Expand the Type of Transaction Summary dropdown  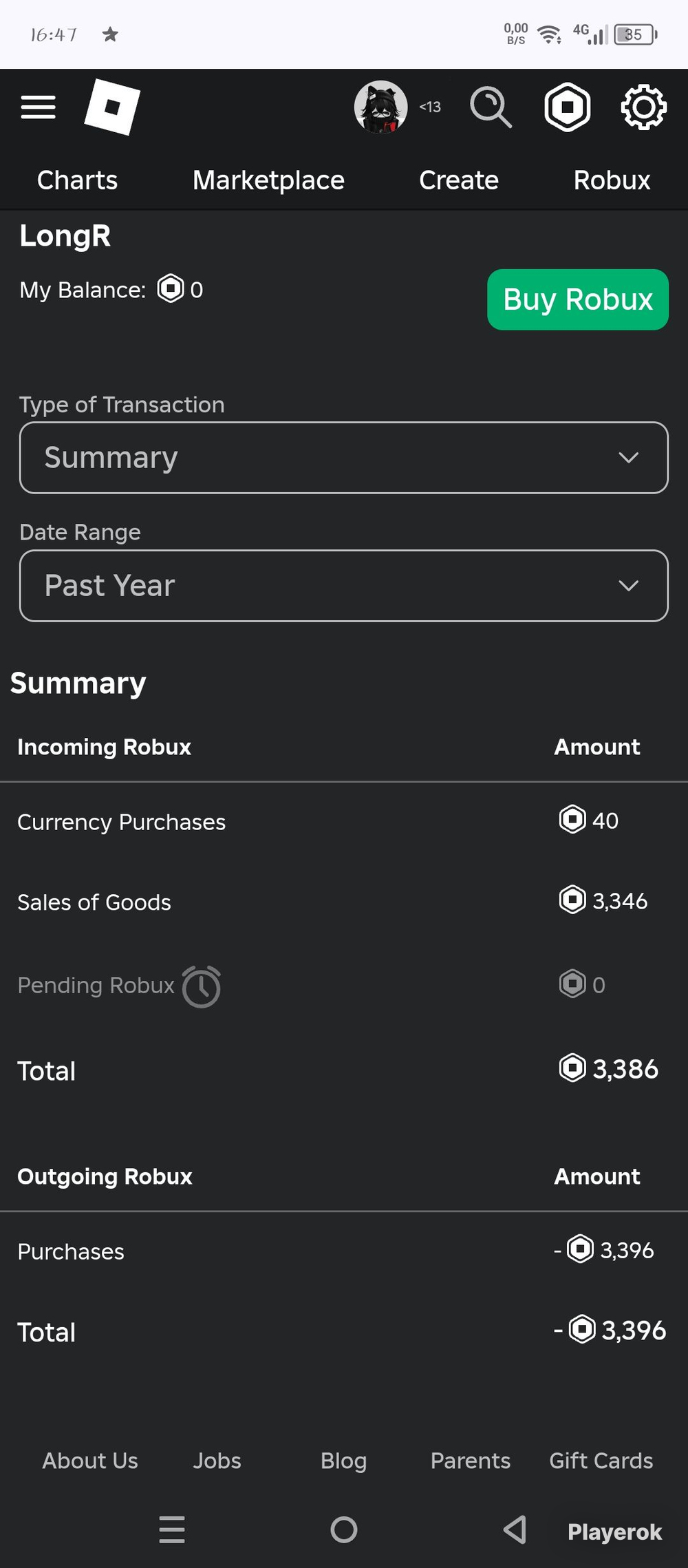[x=344, y=458]
